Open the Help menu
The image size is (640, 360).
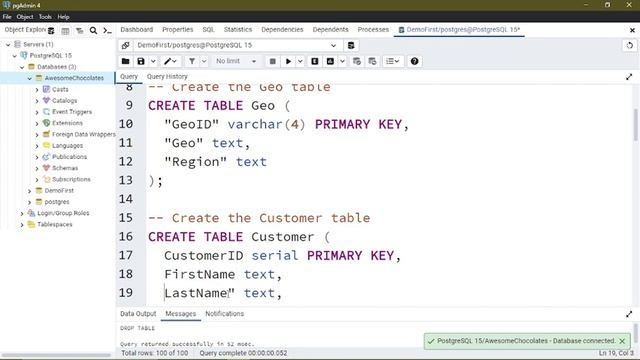coord(63,17)
